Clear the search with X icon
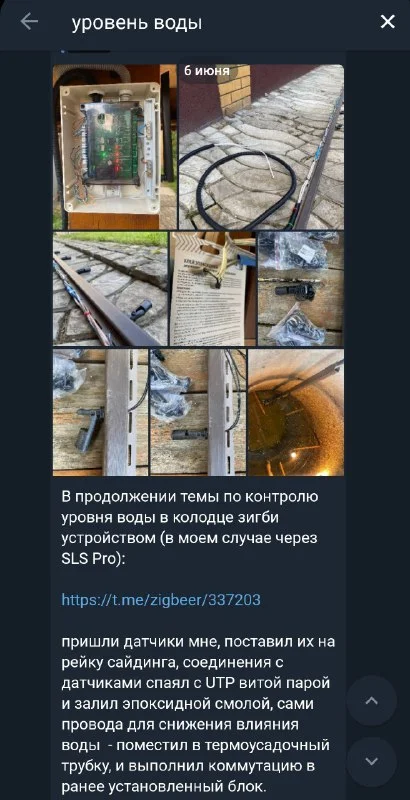 coord(388,21)
